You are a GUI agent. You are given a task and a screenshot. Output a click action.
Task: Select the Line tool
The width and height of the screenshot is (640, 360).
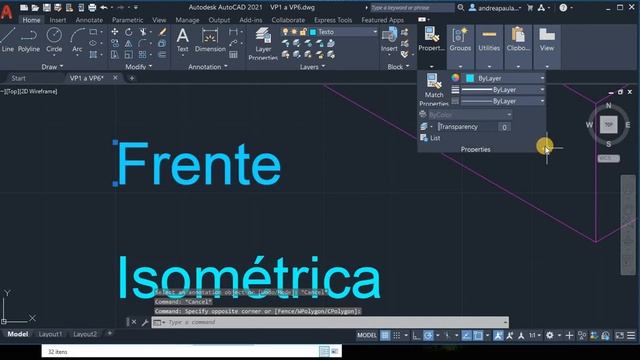tap(7, 40)
